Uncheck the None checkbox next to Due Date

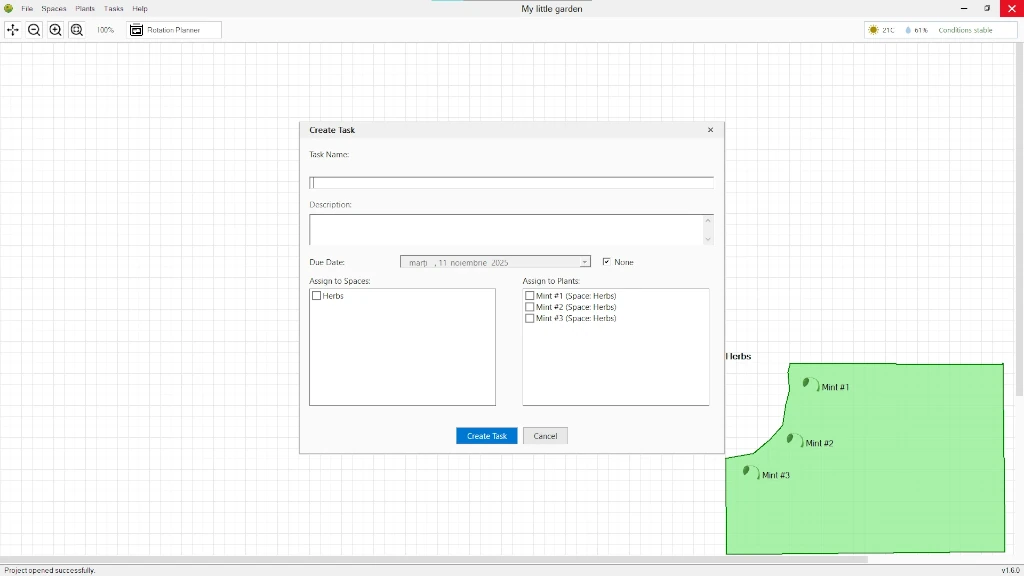coord(607,262)
